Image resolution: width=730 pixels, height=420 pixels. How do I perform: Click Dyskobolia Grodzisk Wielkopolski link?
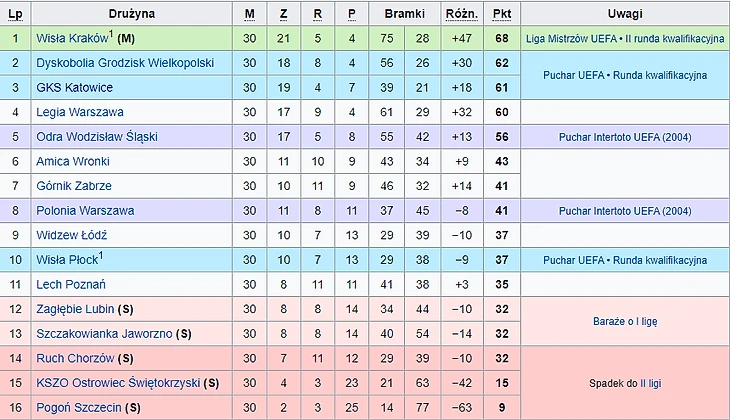point(125,62)
